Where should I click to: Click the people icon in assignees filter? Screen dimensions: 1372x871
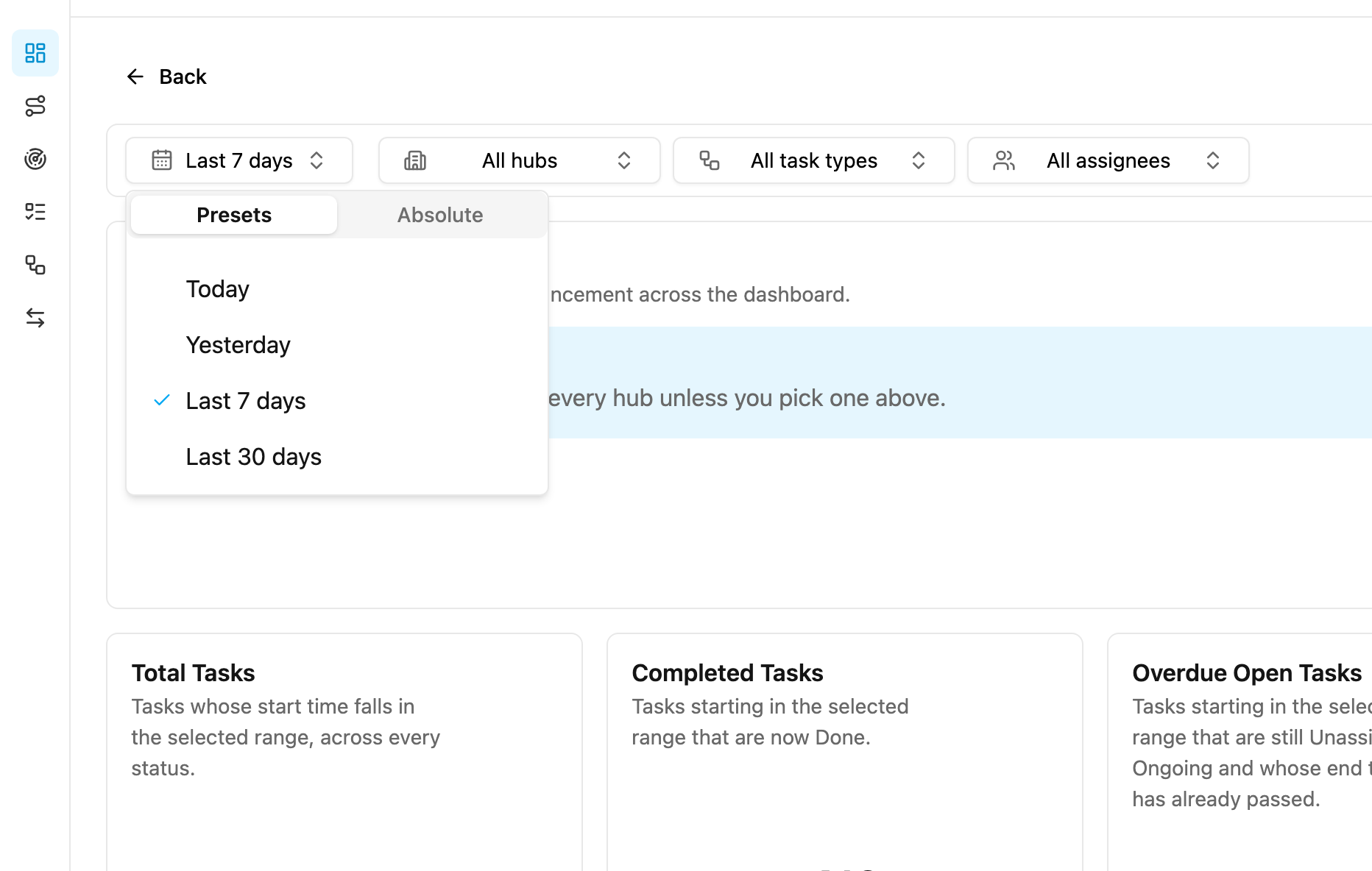click(1004, 160)
